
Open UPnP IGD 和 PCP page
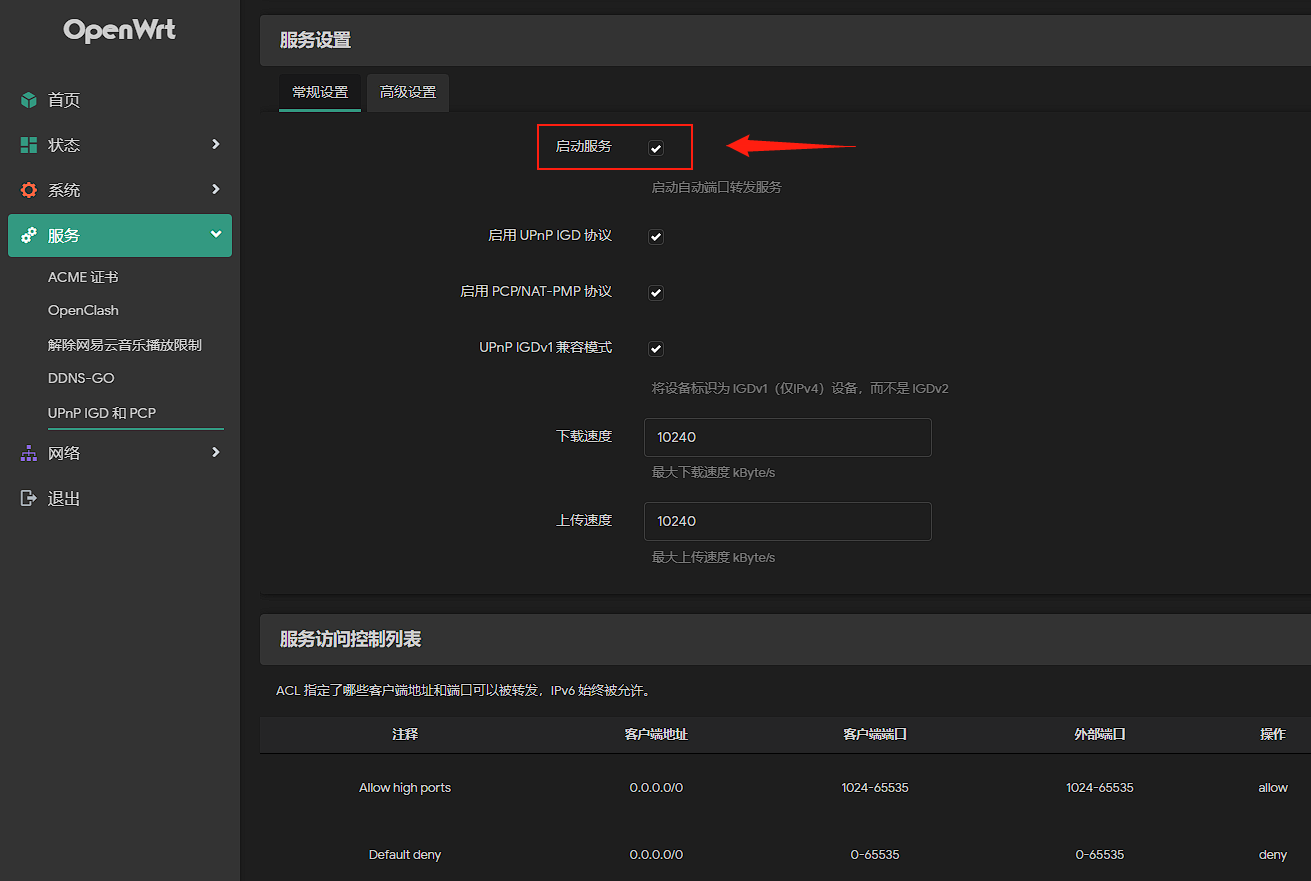[x=102, y=413]
